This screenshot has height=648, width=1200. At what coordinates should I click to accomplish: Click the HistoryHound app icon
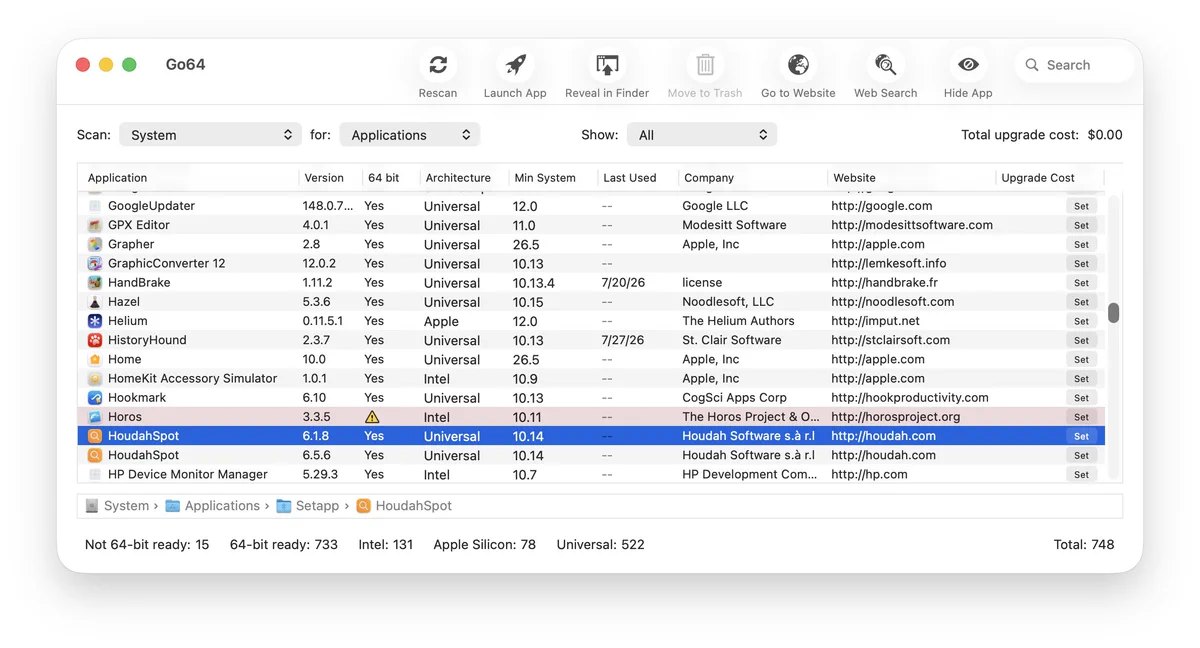point(95,340)
